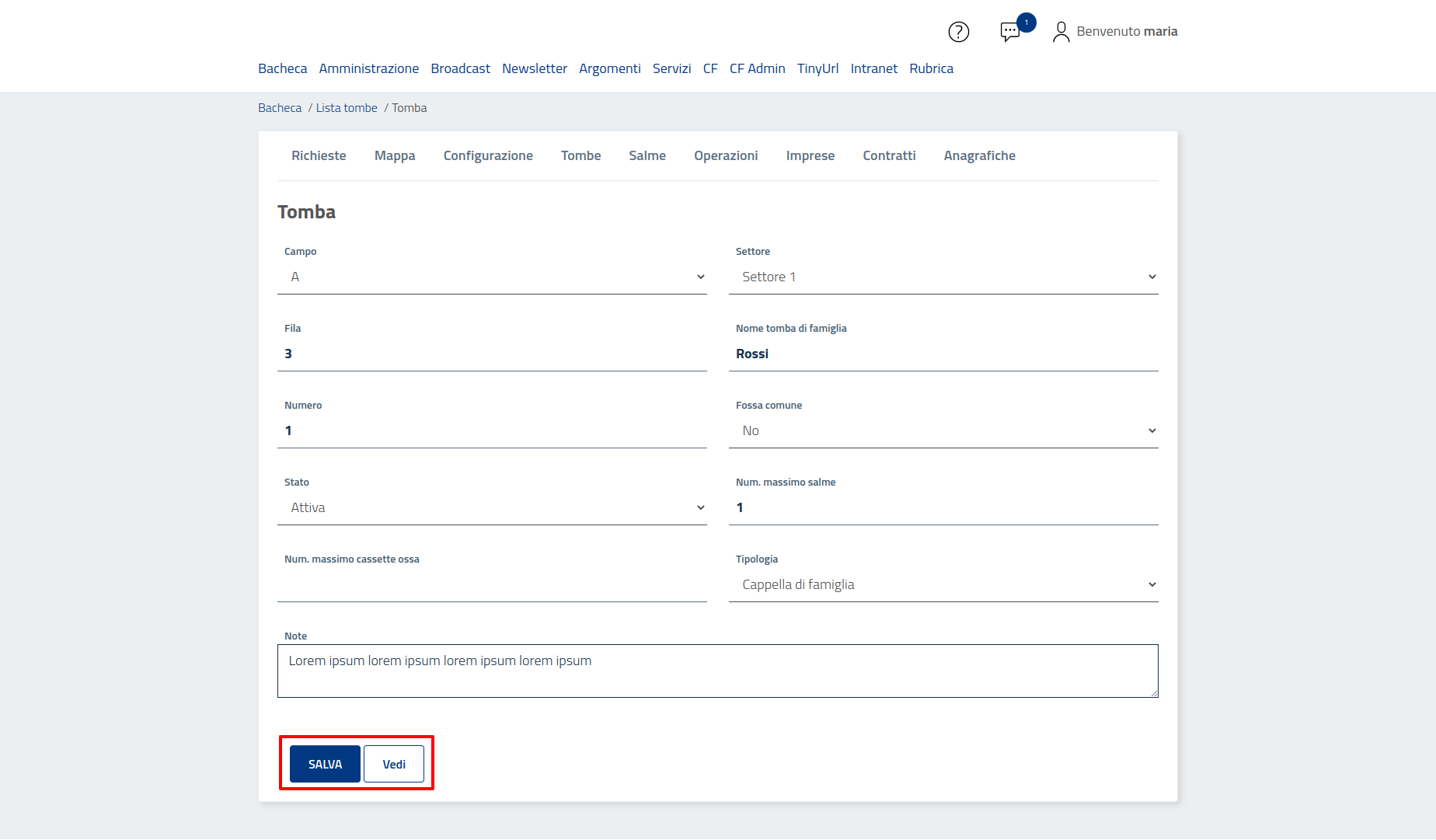This screenshot has height=840, width=1436.
Task: Click into the Fila input field
Action: 492,354
